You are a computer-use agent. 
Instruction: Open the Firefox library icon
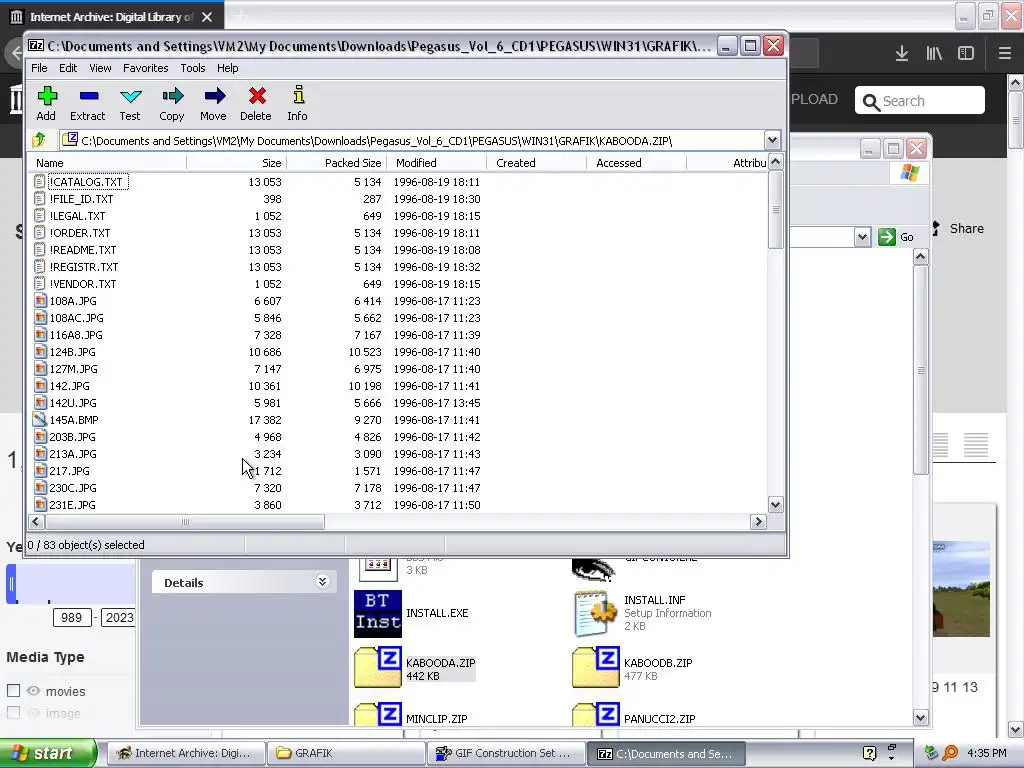click(x=934, y=54)
